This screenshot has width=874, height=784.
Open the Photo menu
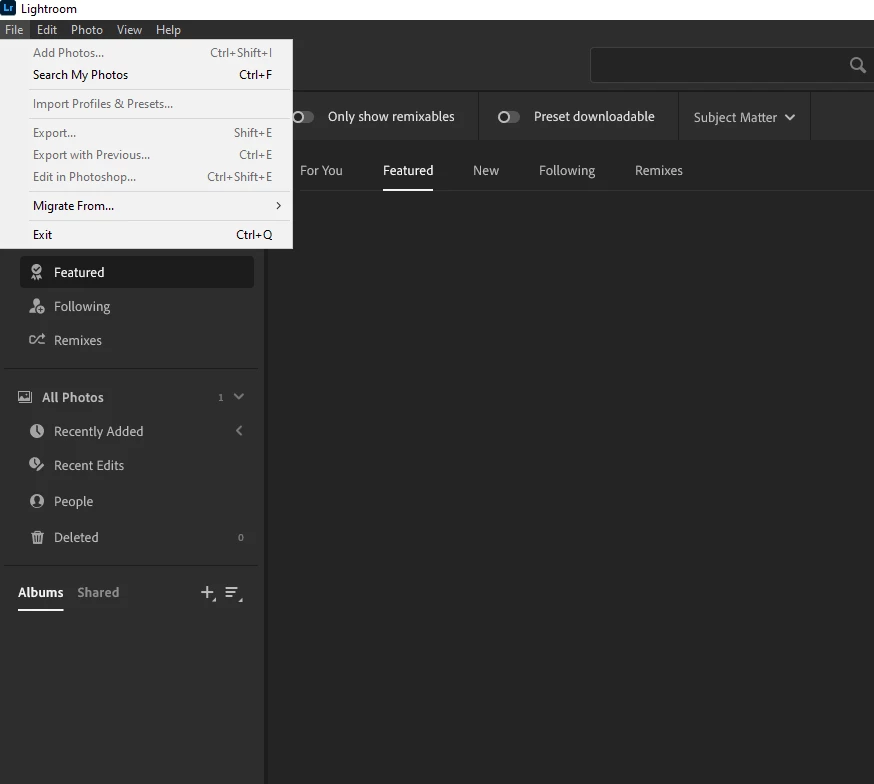pos(86,30)
